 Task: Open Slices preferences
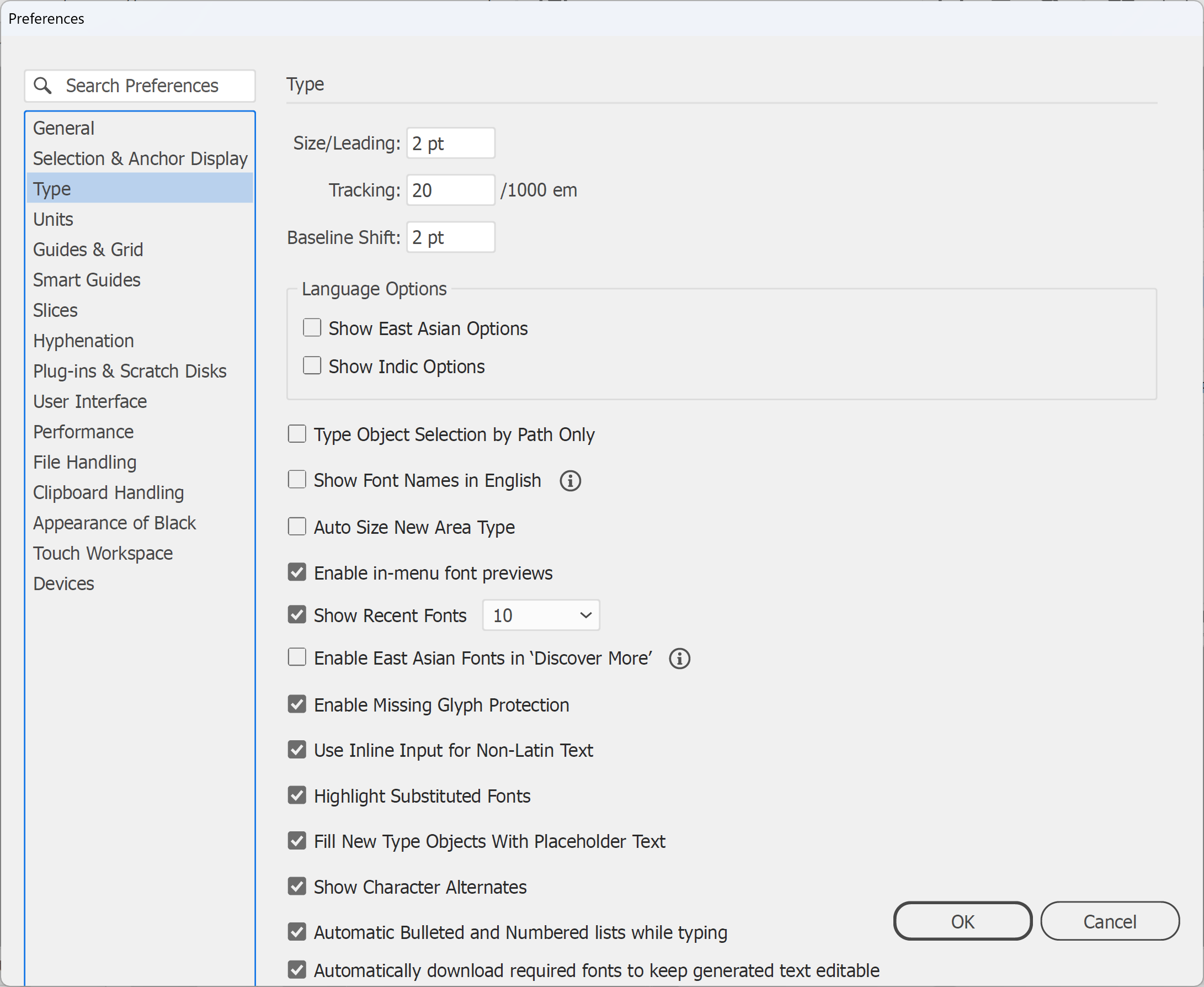pyautogui.click(x=140, y=310)
